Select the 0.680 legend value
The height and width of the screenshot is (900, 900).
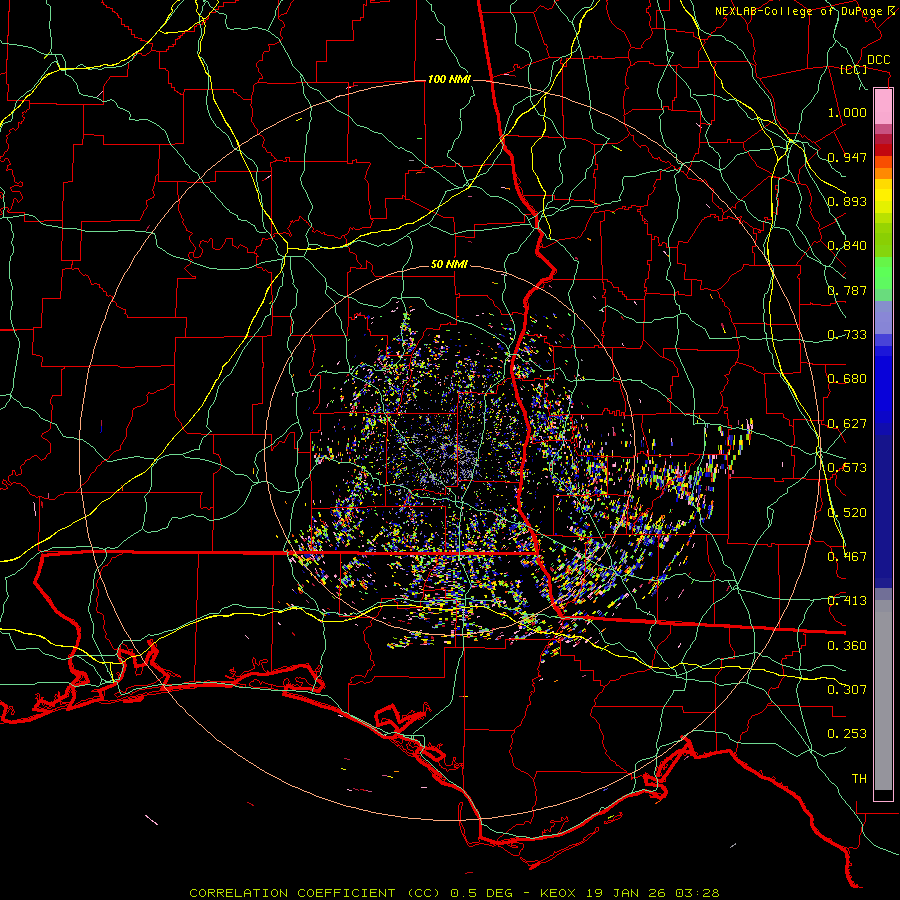click(847, 379)
